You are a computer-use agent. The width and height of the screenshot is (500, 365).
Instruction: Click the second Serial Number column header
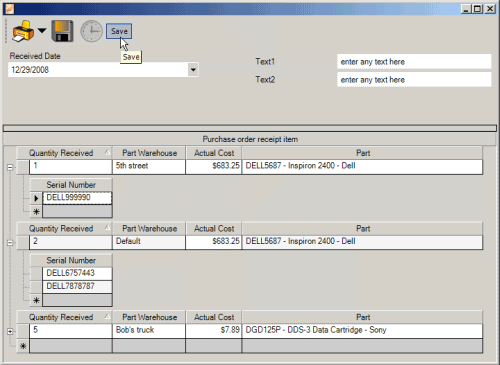tap(71, 261)
